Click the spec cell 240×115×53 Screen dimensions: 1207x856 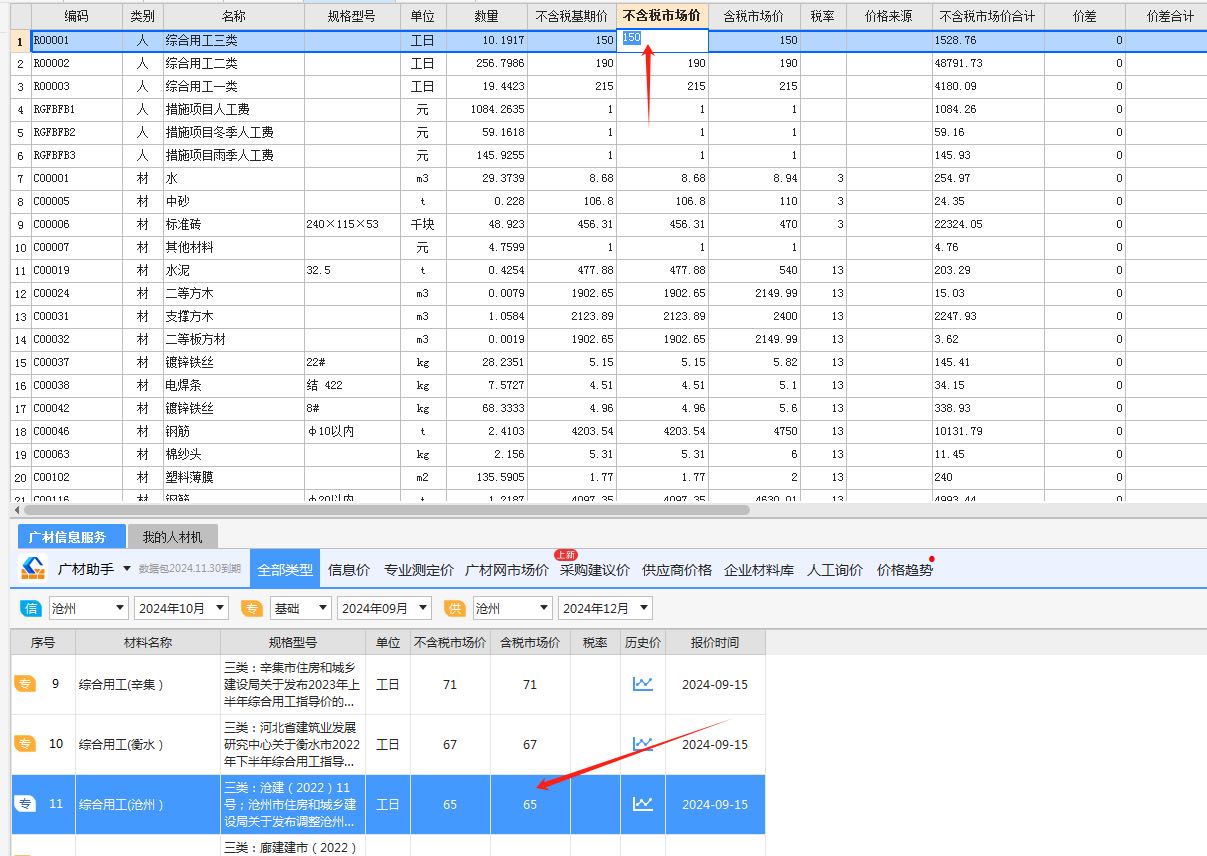pyautogui.click(x=353, y=224)
